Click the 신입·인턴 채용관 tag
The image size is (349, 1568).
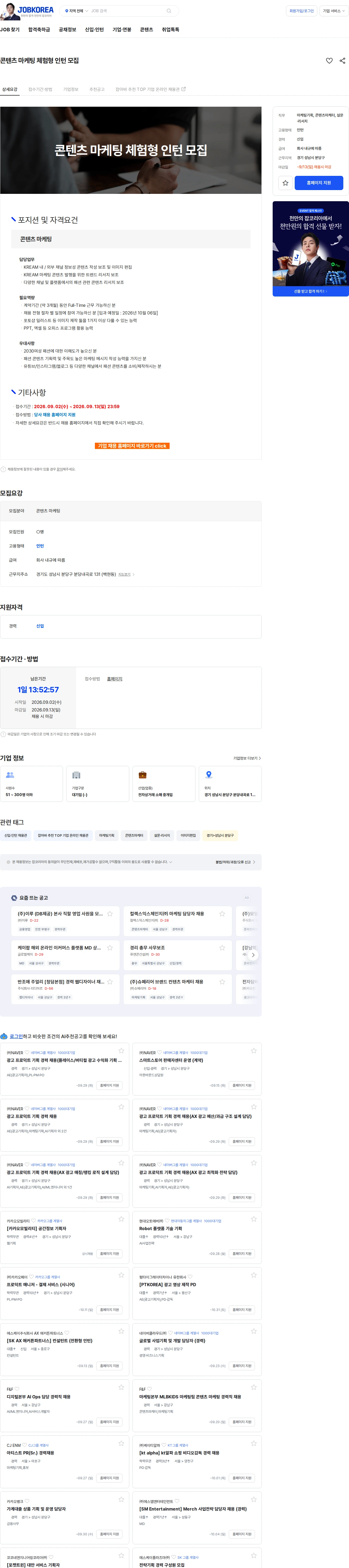point(15,836)
